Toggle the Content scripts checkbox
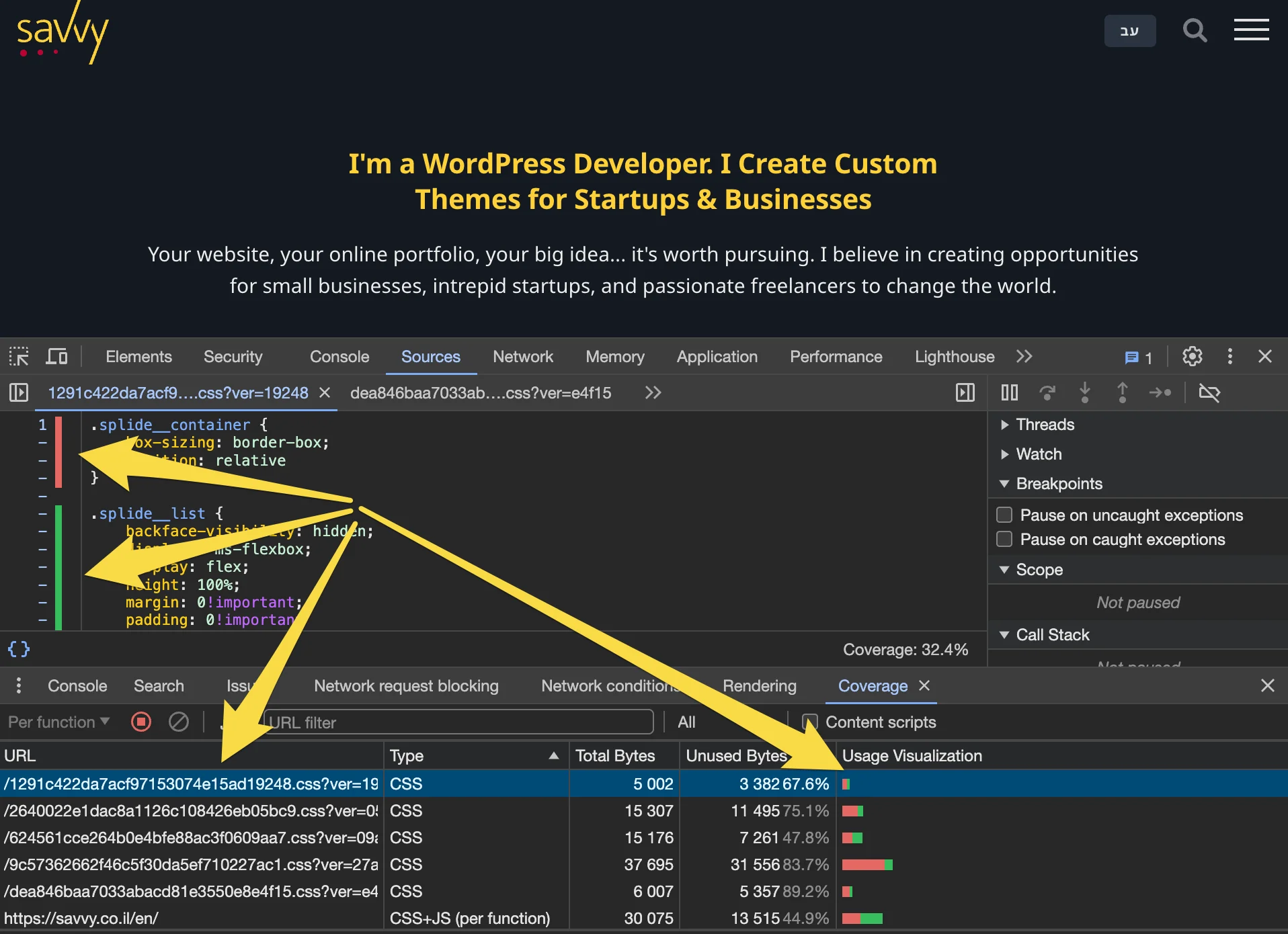The image size is (1288, 934). 810,722
